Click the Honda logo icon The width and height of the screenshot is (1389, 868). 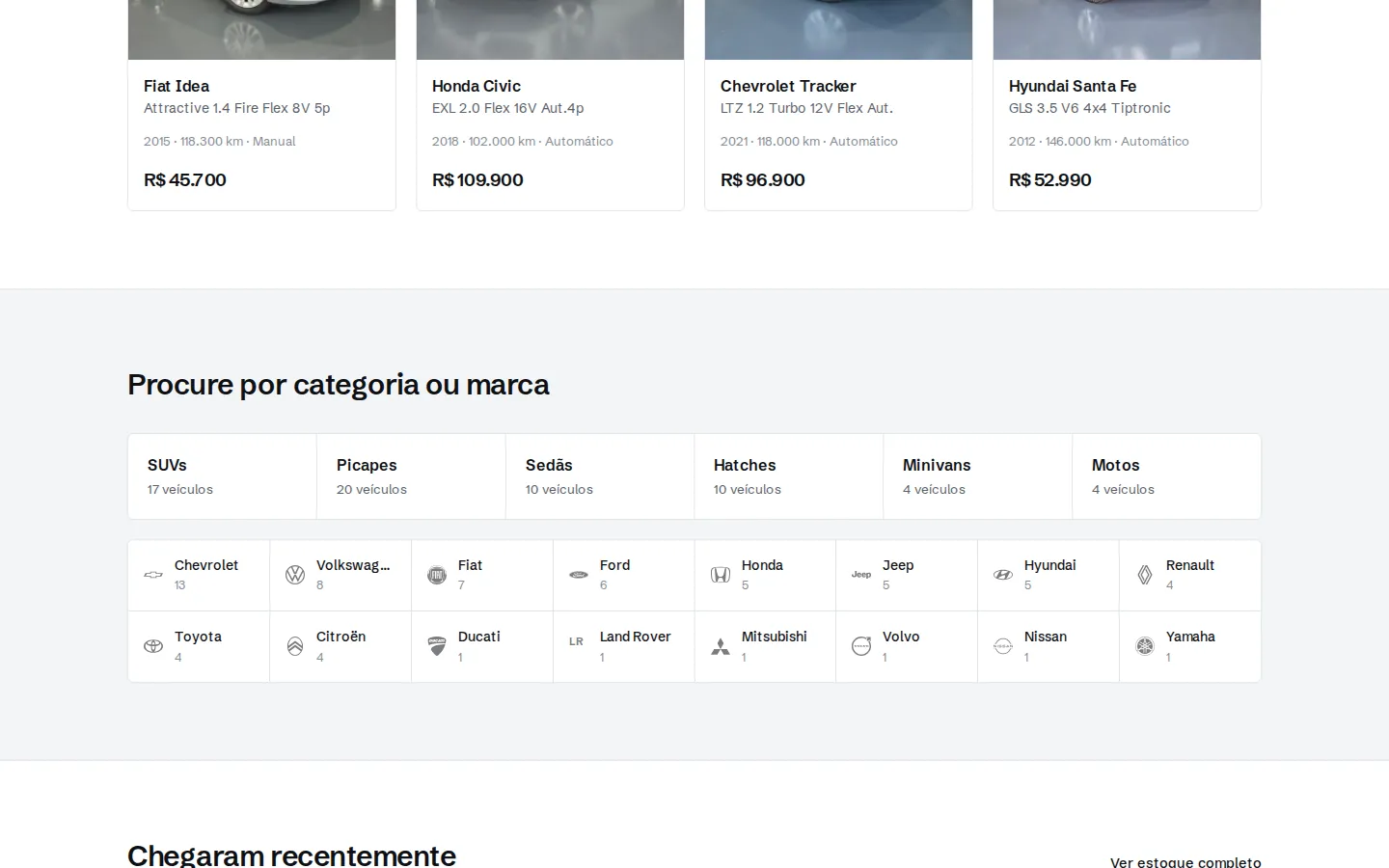(721, 575)
